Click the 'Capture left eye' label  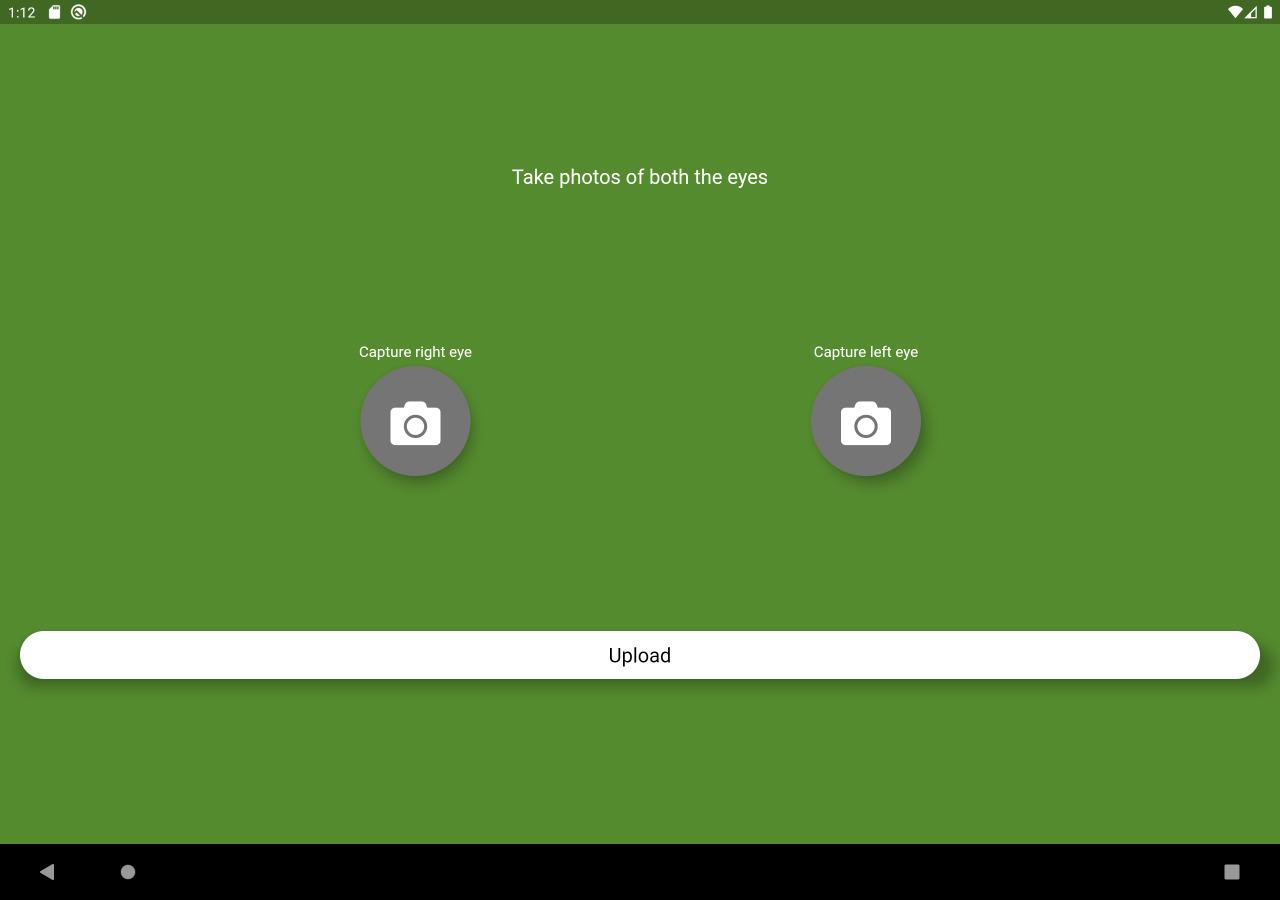[866, 352]
